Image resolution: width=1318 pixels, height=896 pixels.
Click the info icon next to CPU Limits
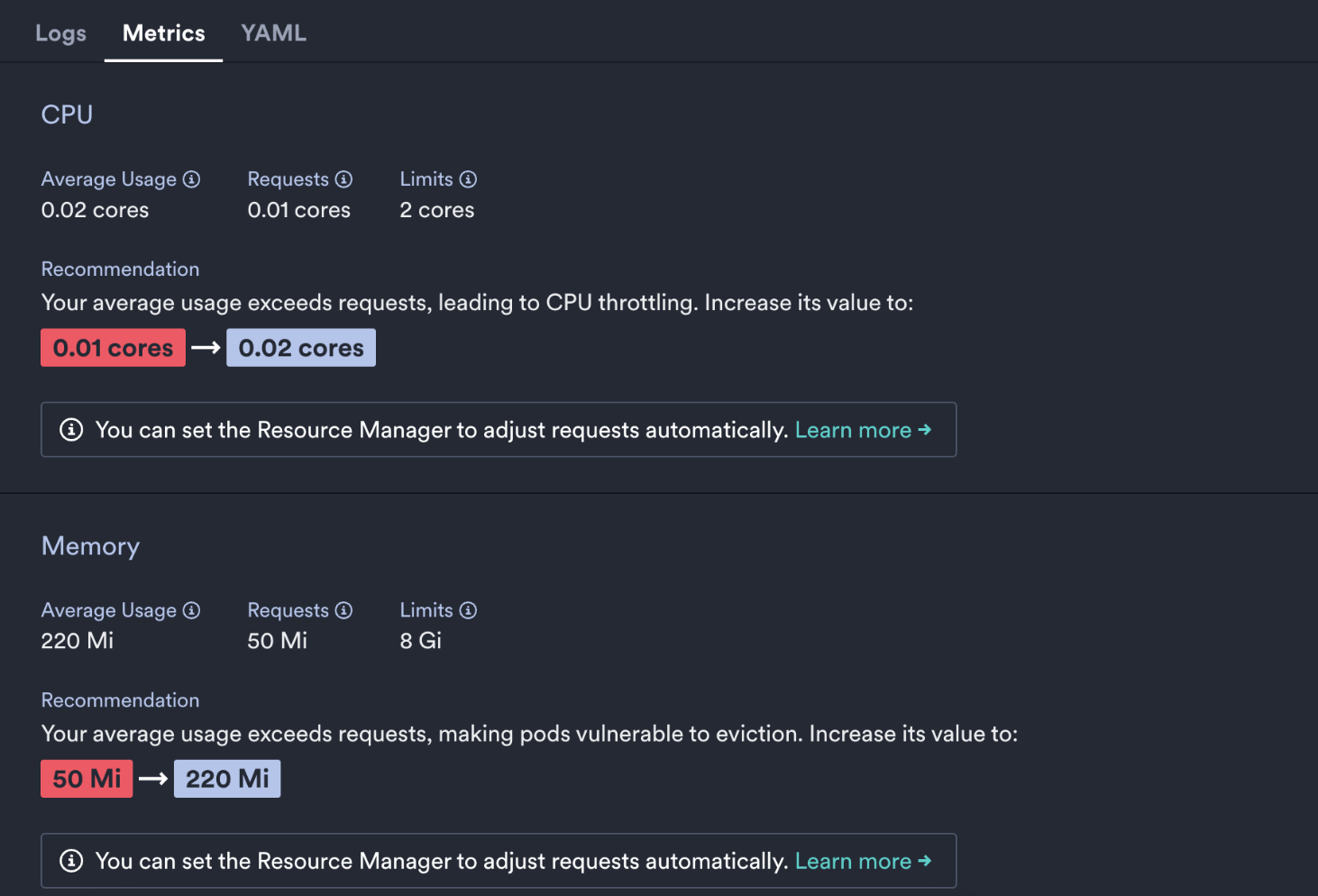click(468, 178)
